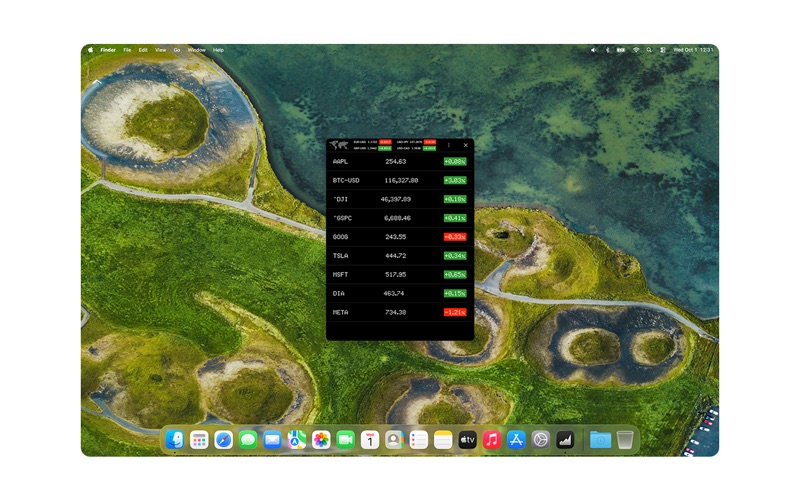Click the battery icon in the menu bar
The width and height of the screenshot is (800, 500).
tap(621, 50)
